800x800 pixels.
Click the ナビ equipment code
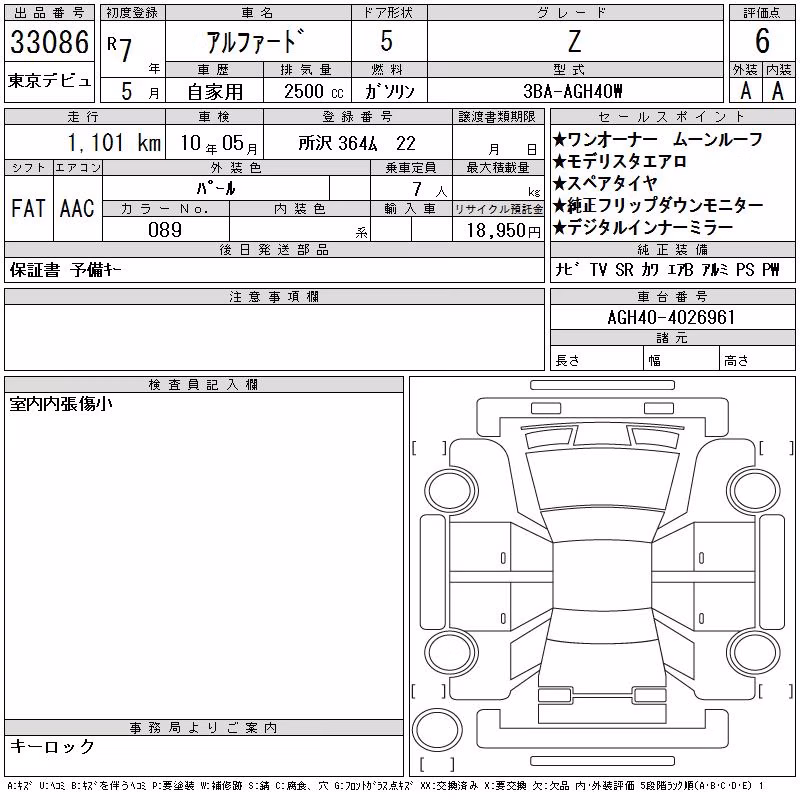pyautogui.click(x=567, y=269)
